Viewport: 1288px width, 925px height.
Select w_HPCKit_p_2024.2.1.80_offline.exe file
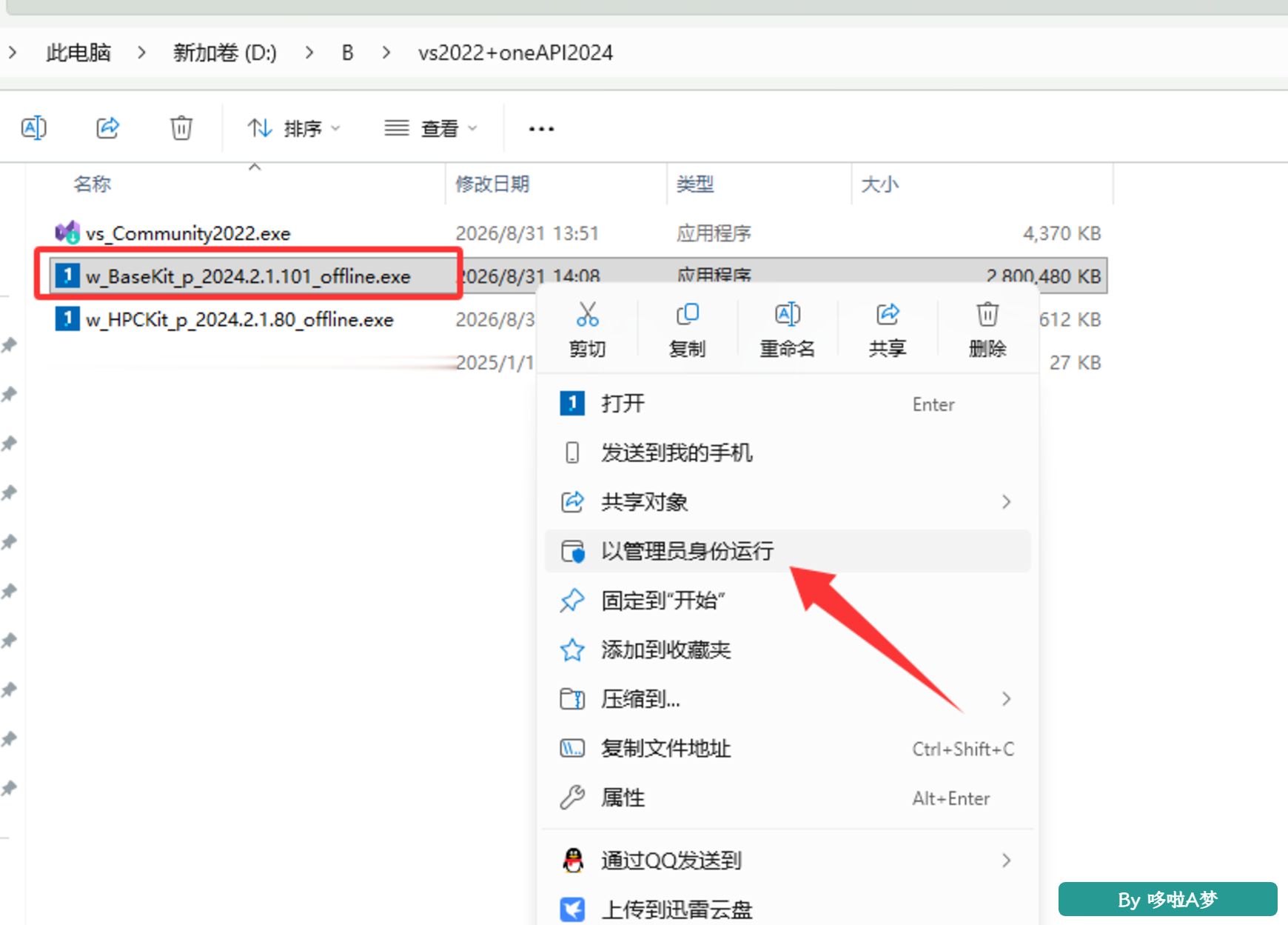point(240,319)
